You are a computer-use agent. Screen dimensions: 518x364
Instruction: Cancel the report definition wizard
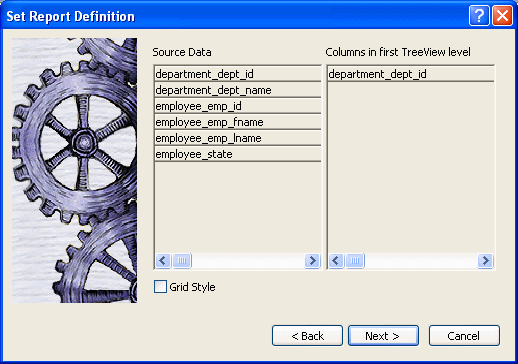click(464, 336)
